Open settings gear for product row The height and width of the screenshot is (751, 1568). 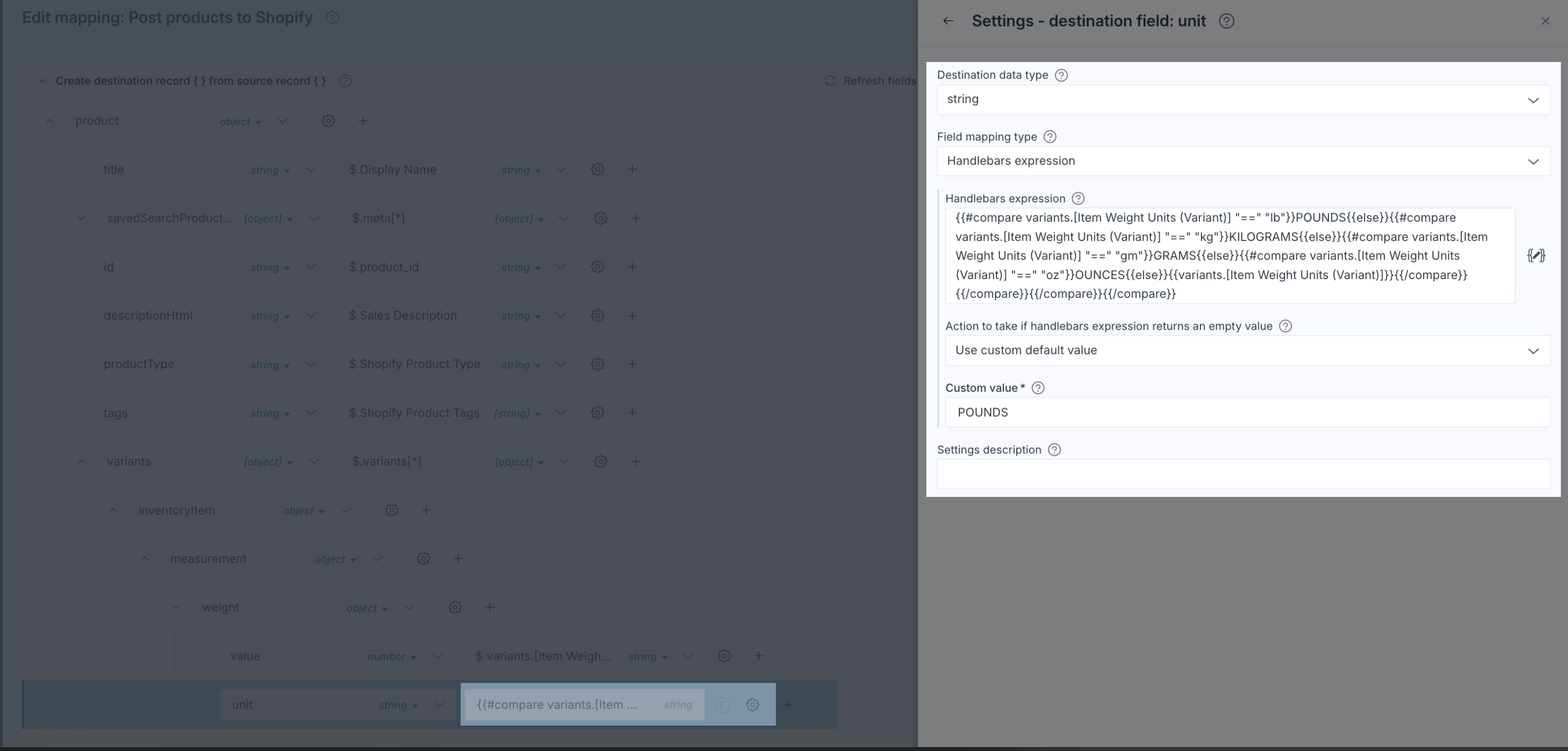click(x=328, y=121)
